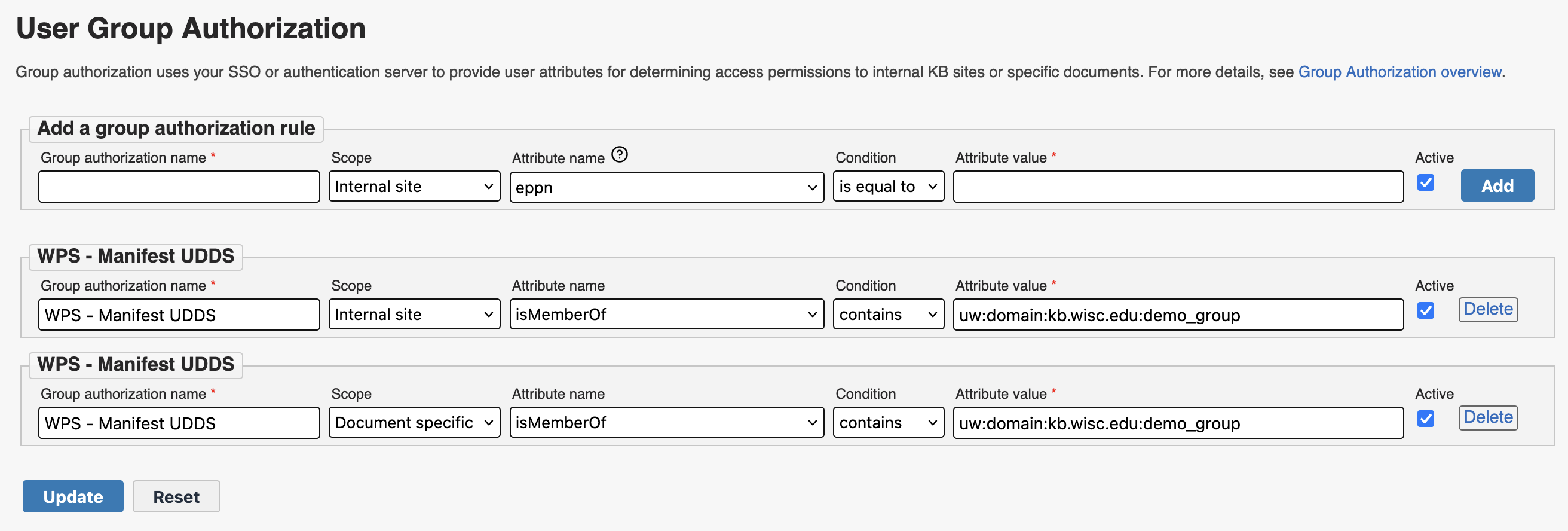Open the Attribute name help tooltip

click(x=620, y=155)
